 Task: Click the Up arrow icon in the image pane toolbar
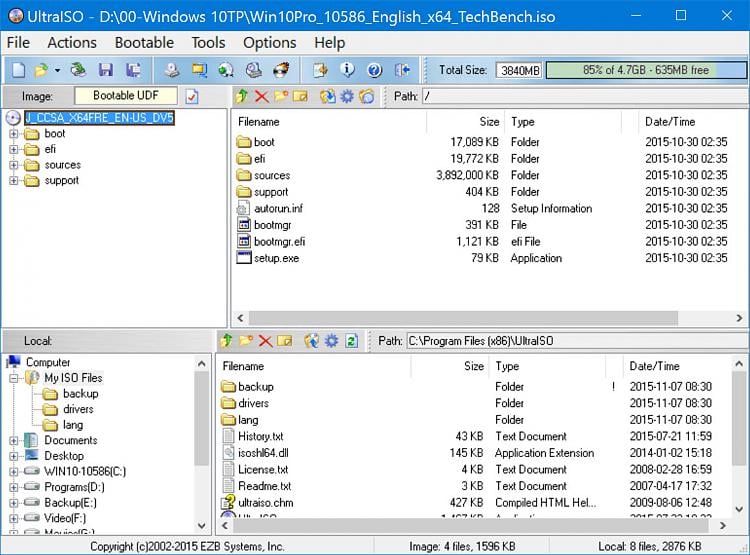(242, 96)
